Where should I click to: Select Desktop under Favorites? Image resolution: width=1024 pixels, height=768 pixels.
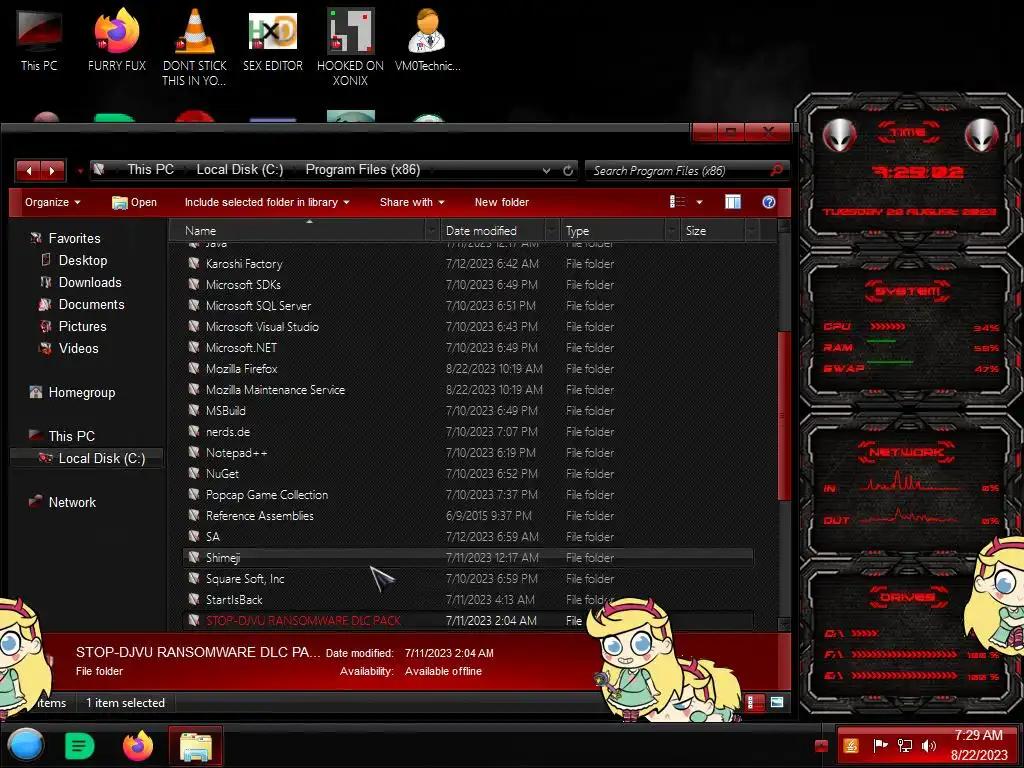[x=82, y=260]
